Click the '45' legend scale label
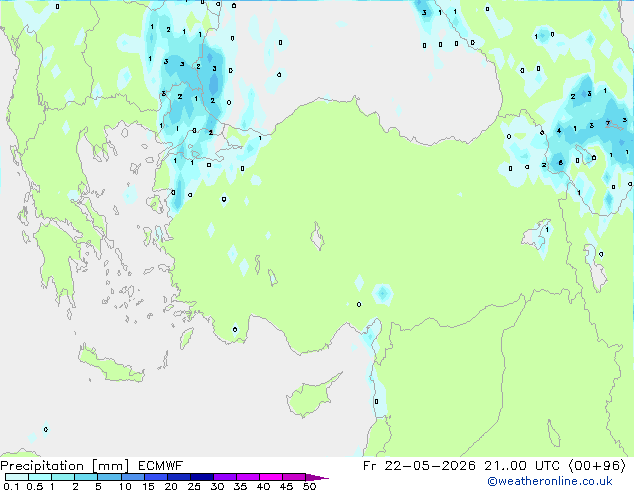Image resolution: width=634 pixels, height=490 pixels. click(x=286, y=486)
